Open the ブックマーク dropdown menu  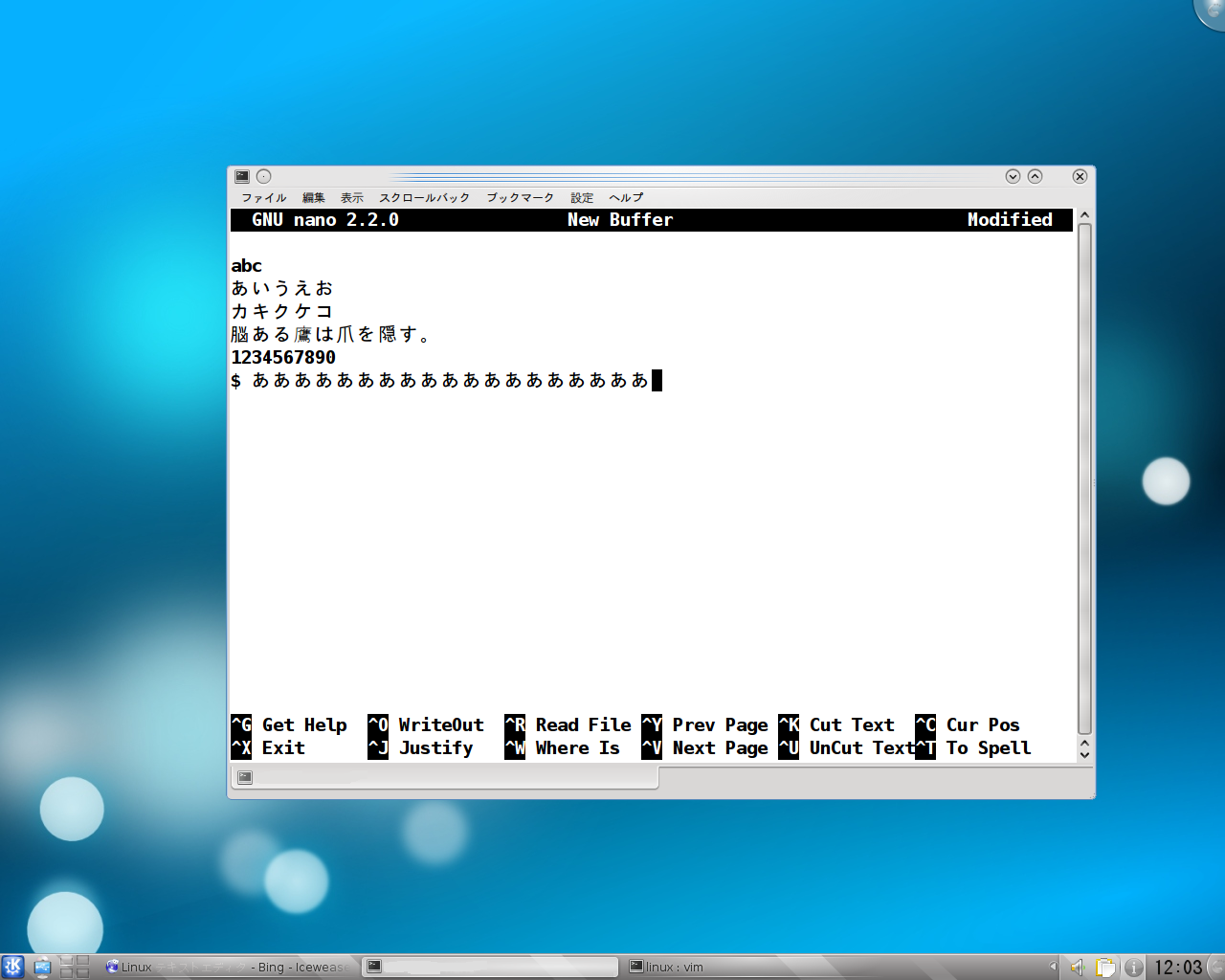click(x=520, y=198)
